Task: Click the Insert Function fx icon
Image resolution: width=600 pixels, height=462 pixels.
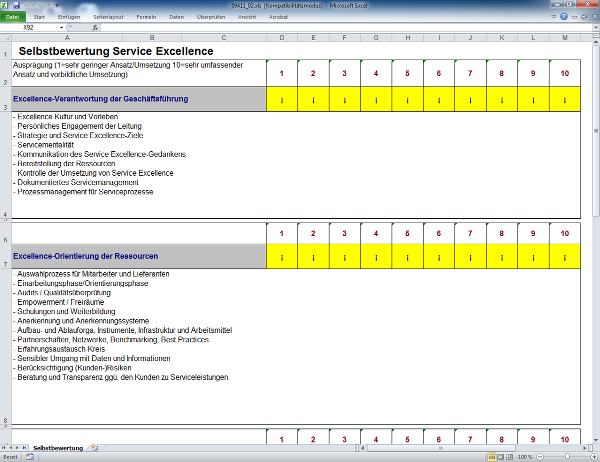Action: click(95, 28)
